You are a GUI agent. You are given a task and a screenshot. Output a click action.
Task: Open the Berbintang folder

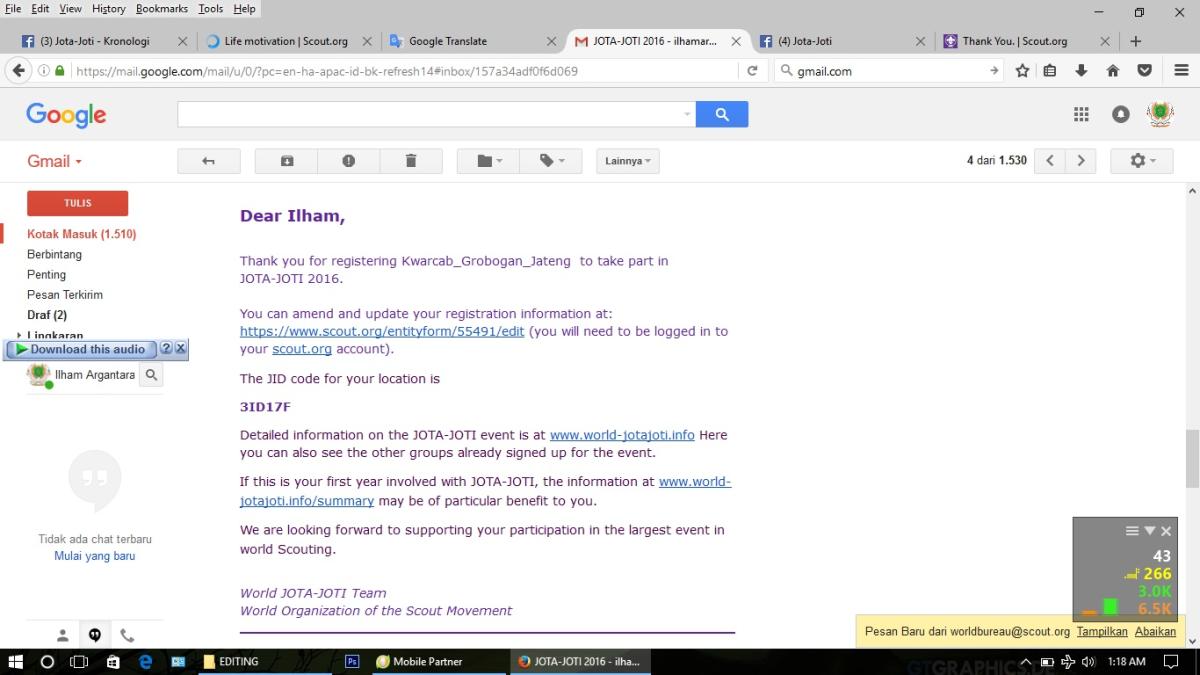[x=54, y=254]
